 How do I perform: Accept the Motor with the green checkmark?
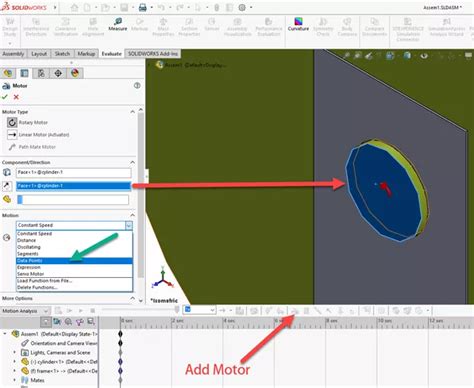[x=5, y=97]
